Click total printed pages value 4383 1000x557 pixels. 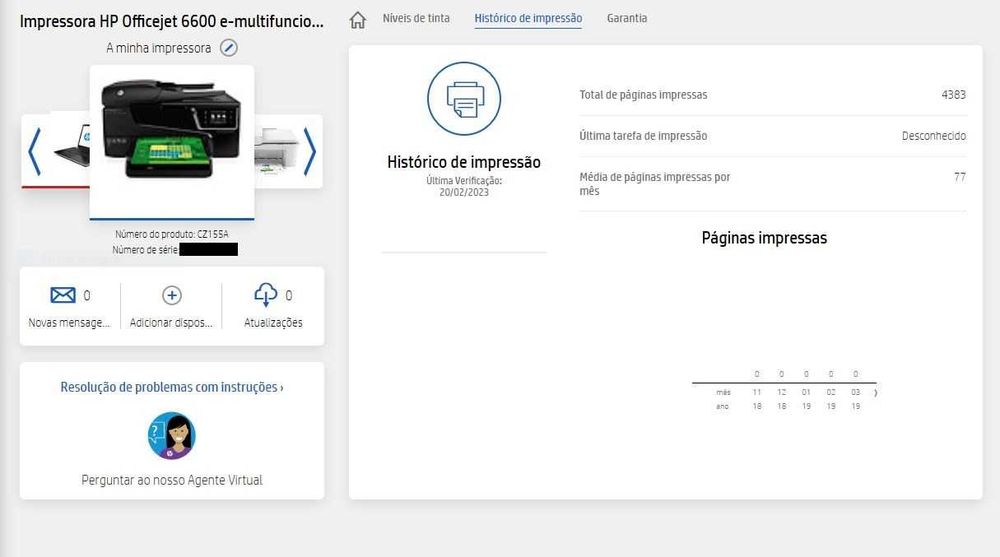click(x=953, y=94)
